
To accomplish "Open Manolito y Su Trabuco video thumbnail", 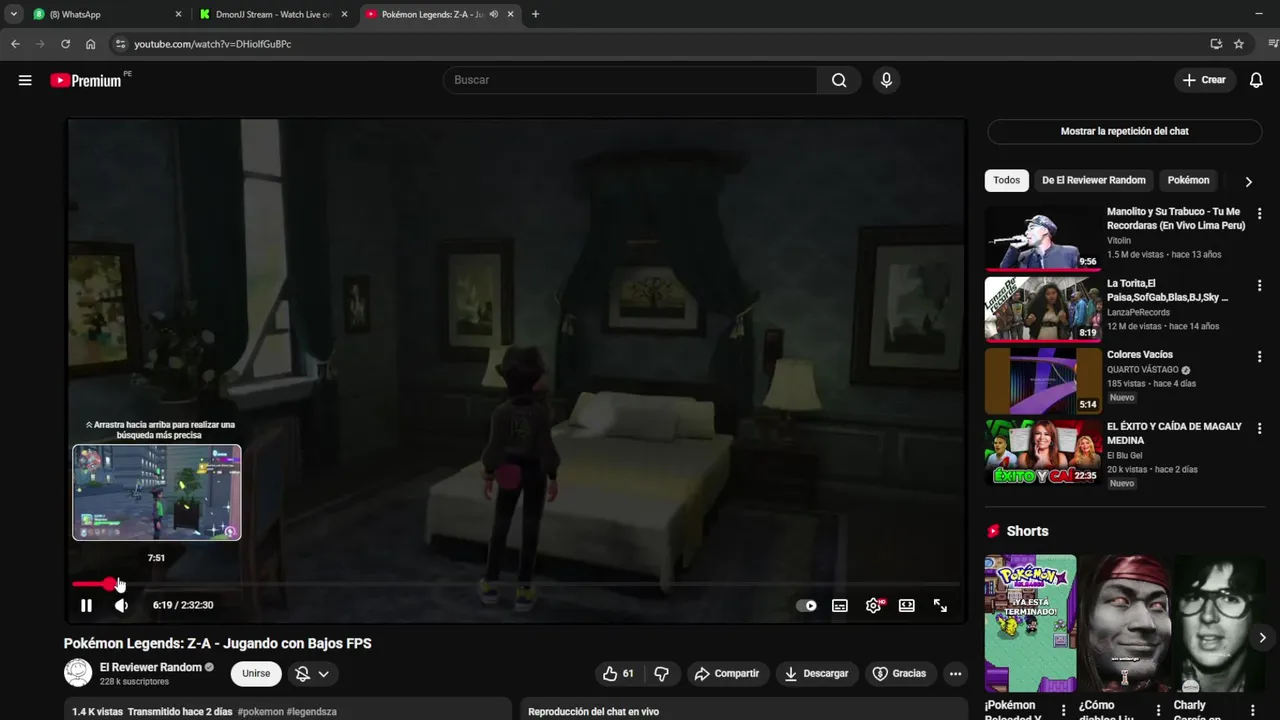I will (x=1043, y=238).
